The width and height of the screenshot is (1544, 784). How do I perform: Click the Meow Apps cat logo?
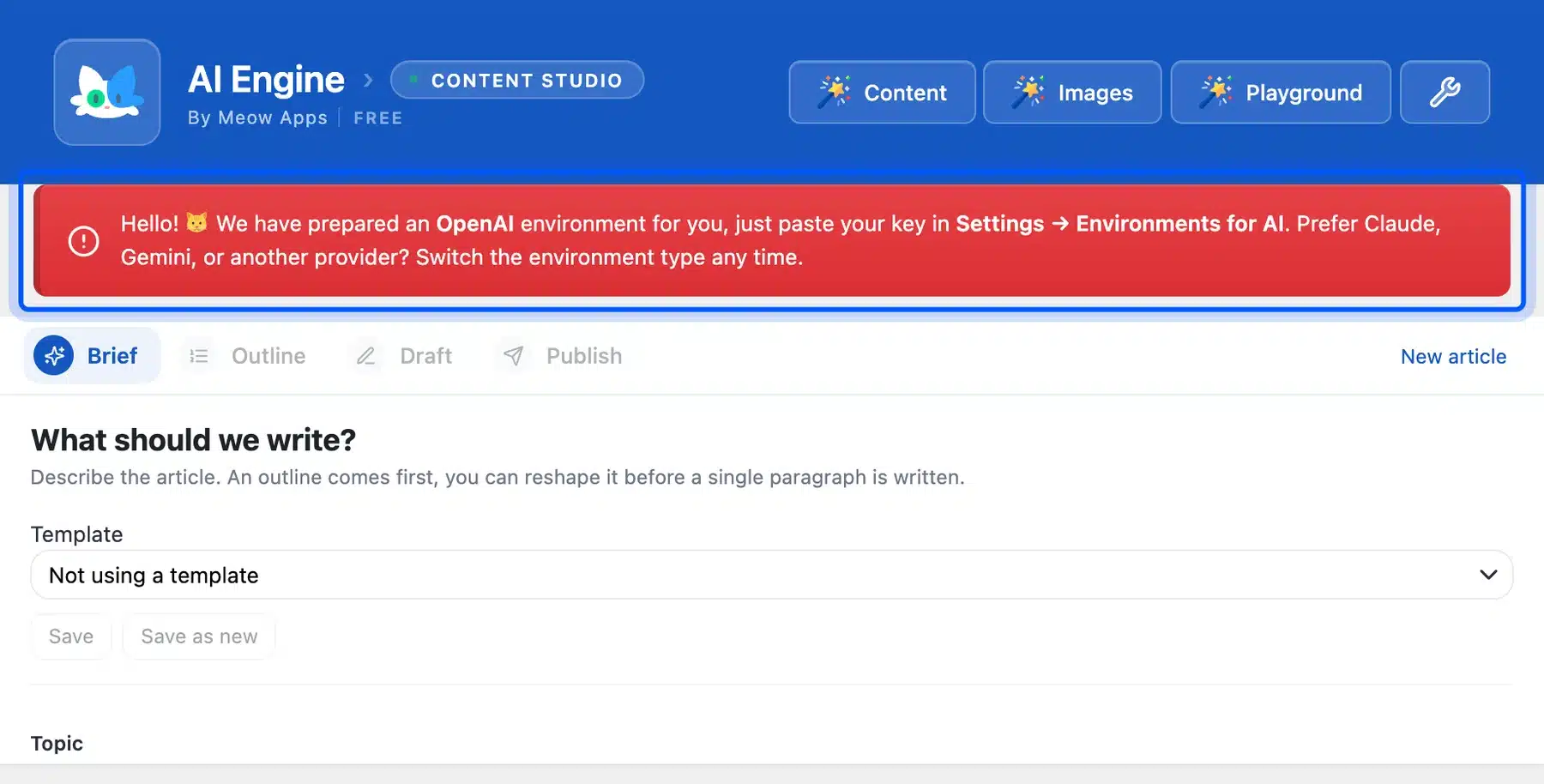(107, 92)
